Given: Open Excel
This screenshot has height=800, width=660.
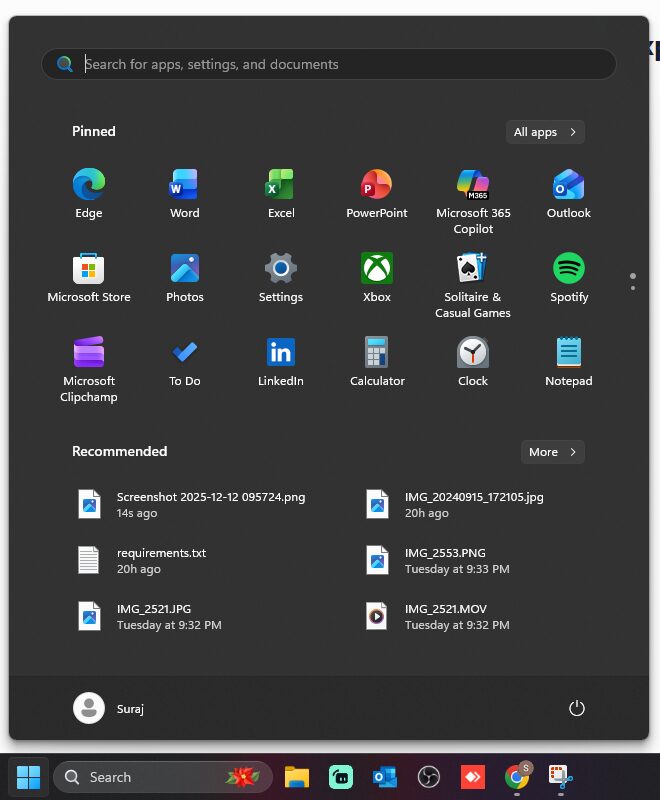Looking at the screenshot, I should tap(281, 193).
